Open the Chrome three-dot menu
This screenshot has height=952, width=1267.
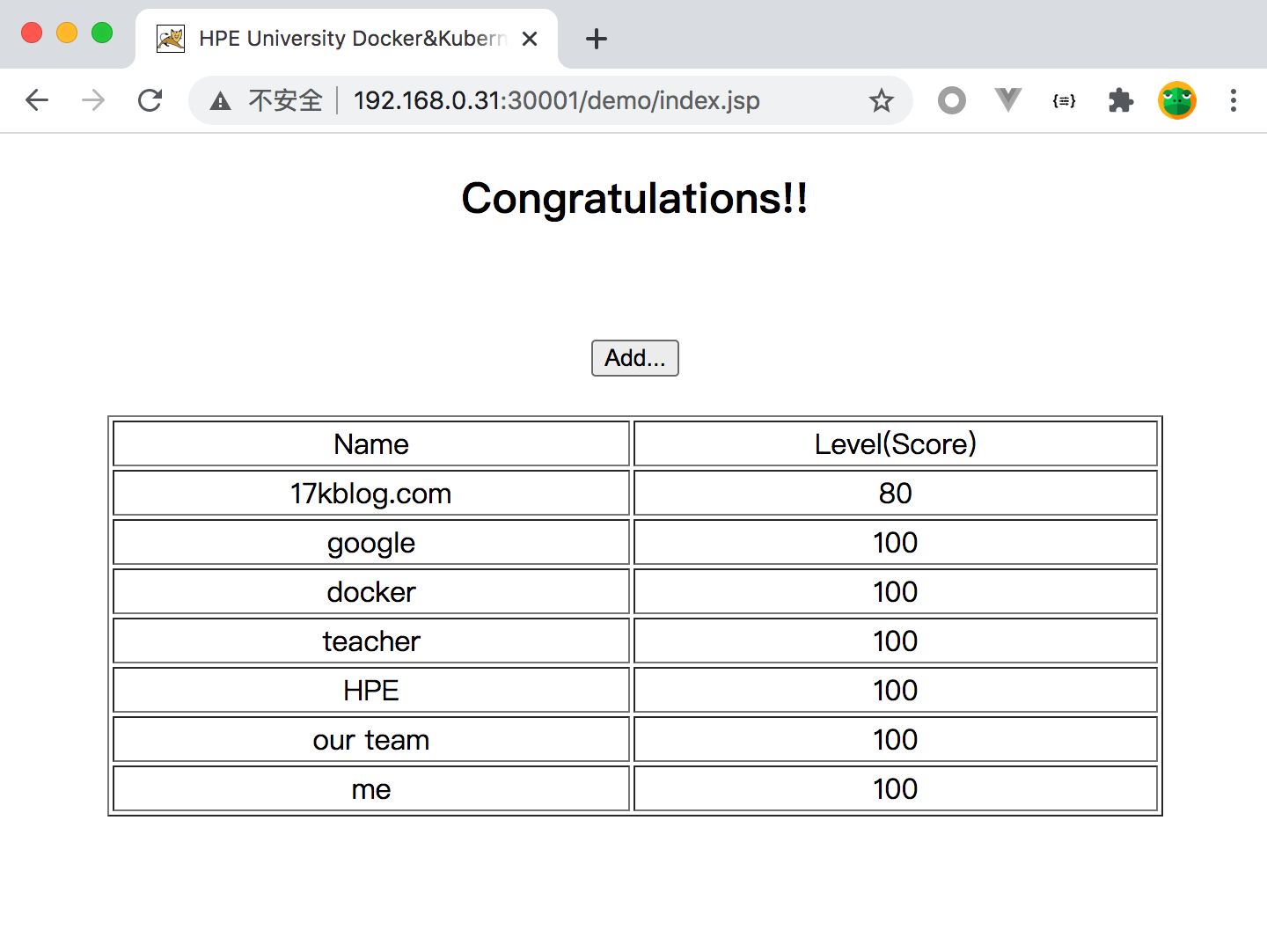coord(1233,100)
